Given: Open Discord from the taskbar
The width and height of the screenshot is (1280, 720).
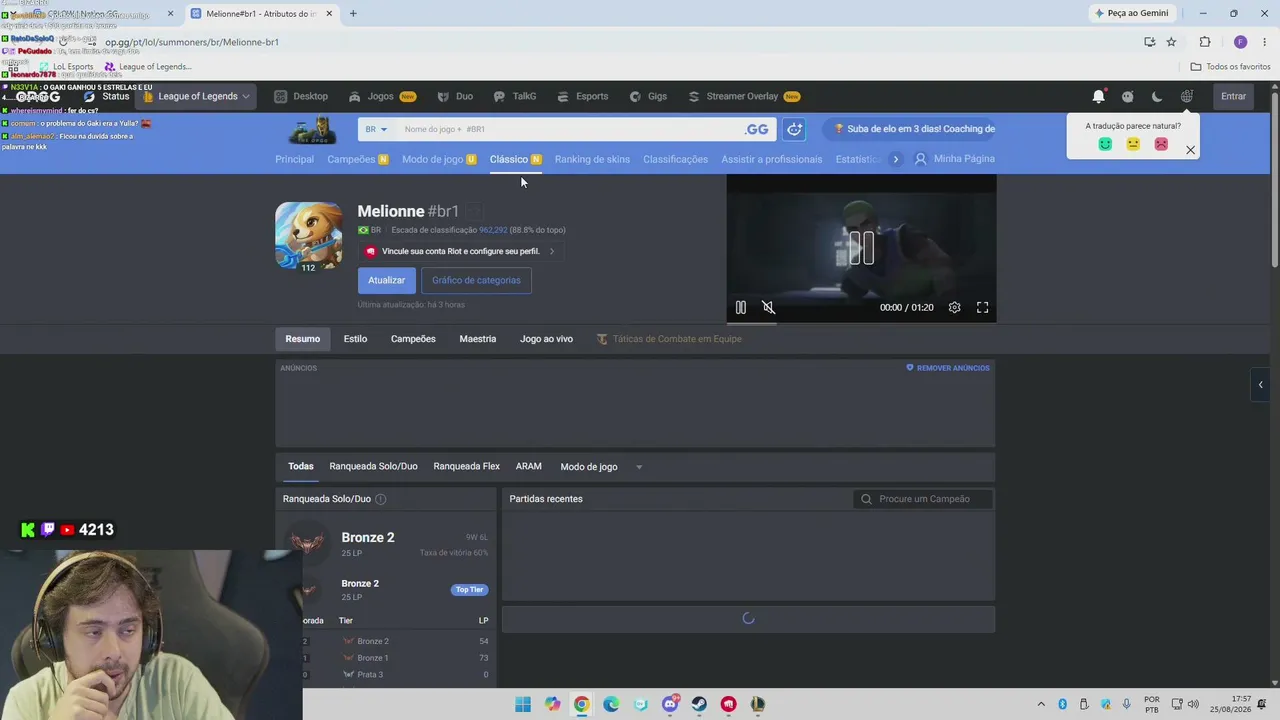Looking at the screenshot, I should click(x=670, y=704).
